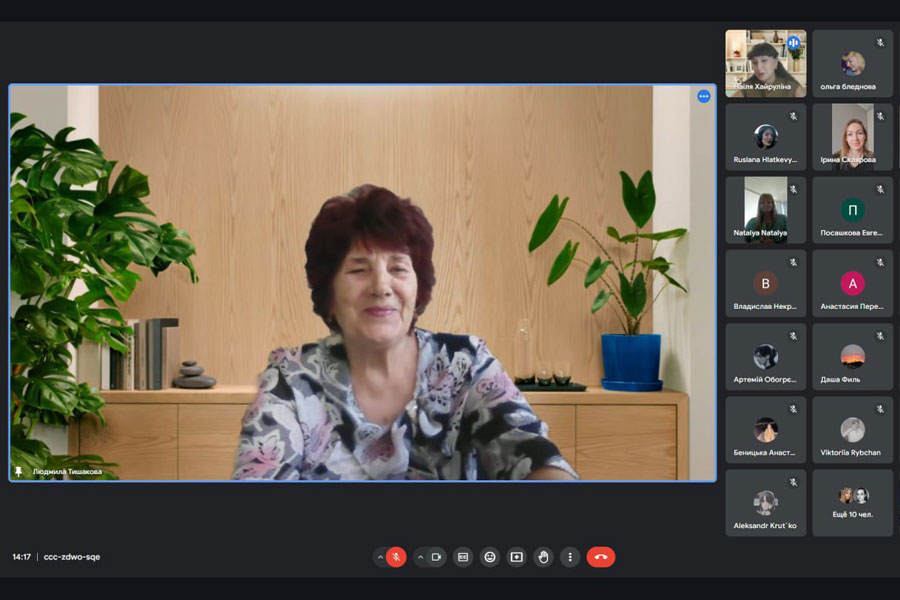Select ольга бледнова participant tile
The image size is (900, 600).
[x=853, y=63]
